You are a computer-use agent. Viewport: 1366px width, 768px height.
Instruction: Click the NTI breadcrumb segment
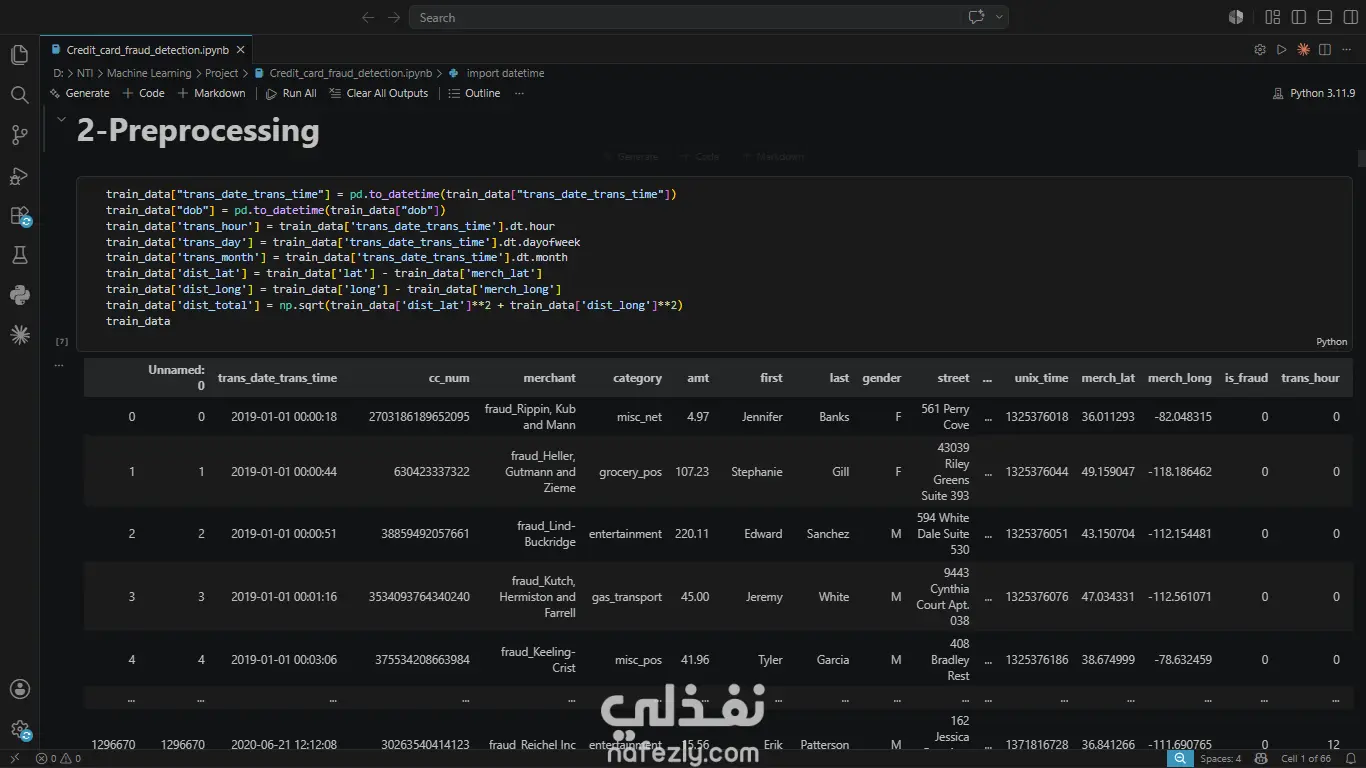coord(85,73)
